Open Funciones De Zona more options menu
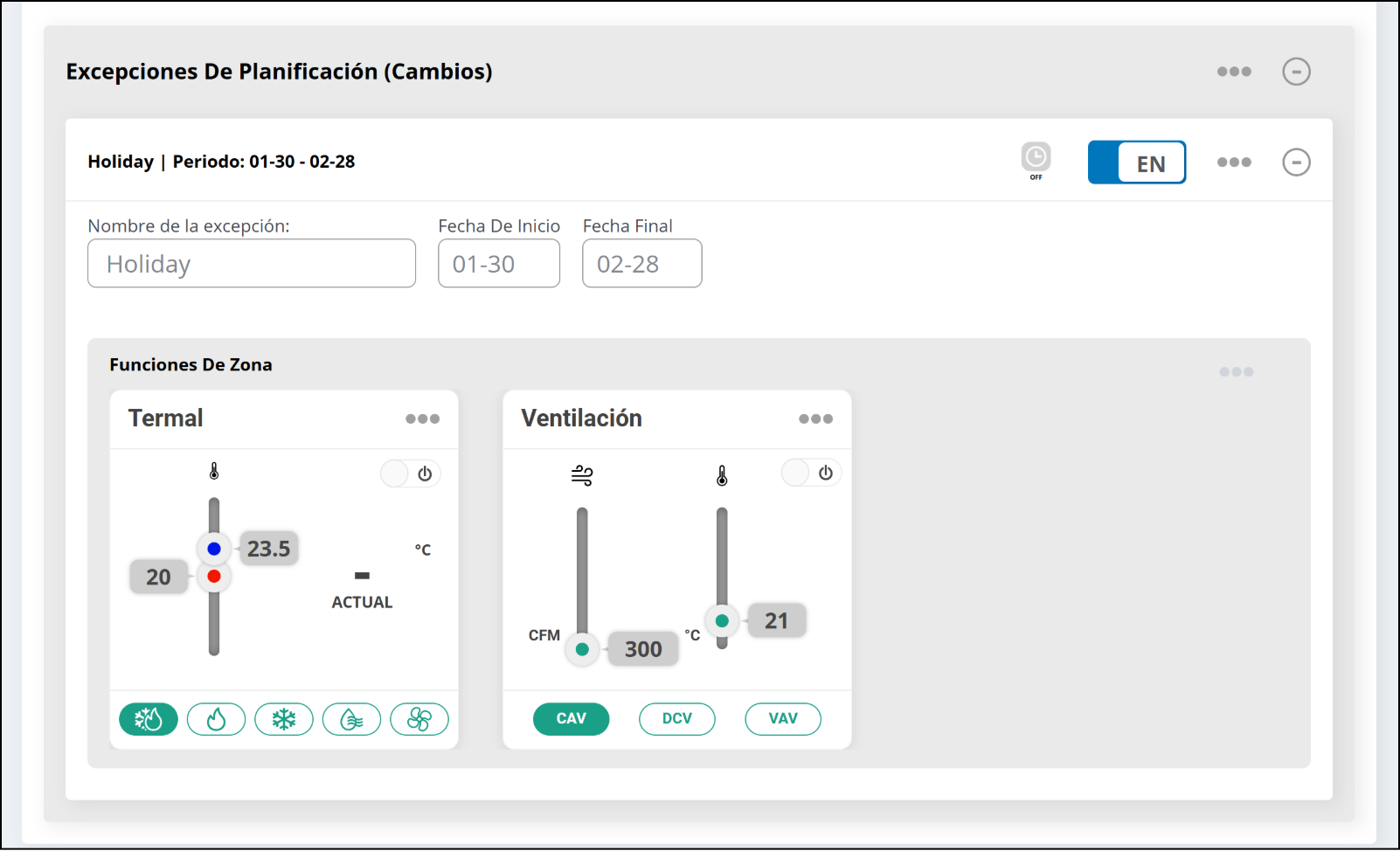 point(1236,372)
